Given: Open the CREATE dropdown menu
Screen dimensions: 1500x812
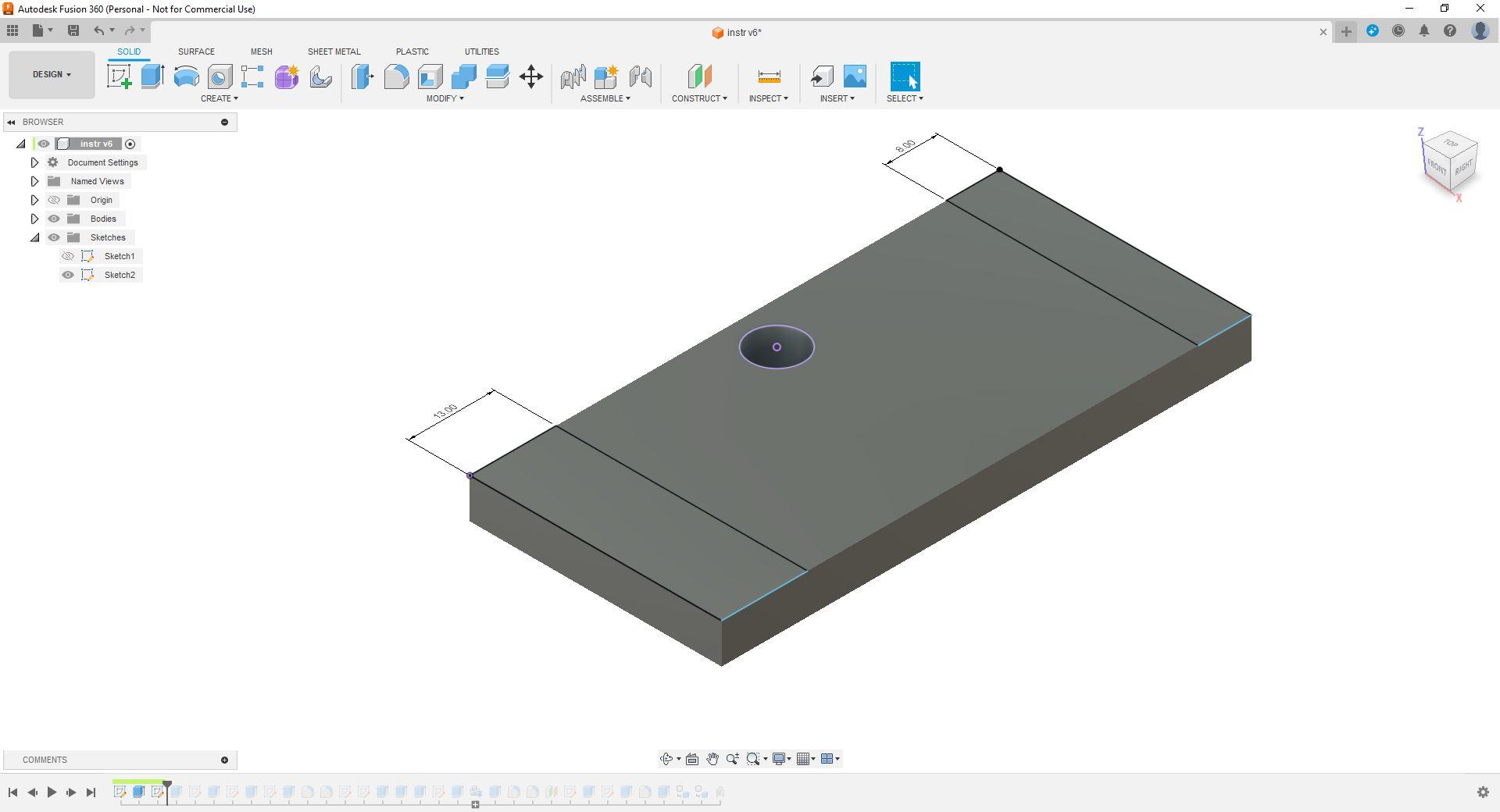Looking at the screenshot, I should coord(220,98).
